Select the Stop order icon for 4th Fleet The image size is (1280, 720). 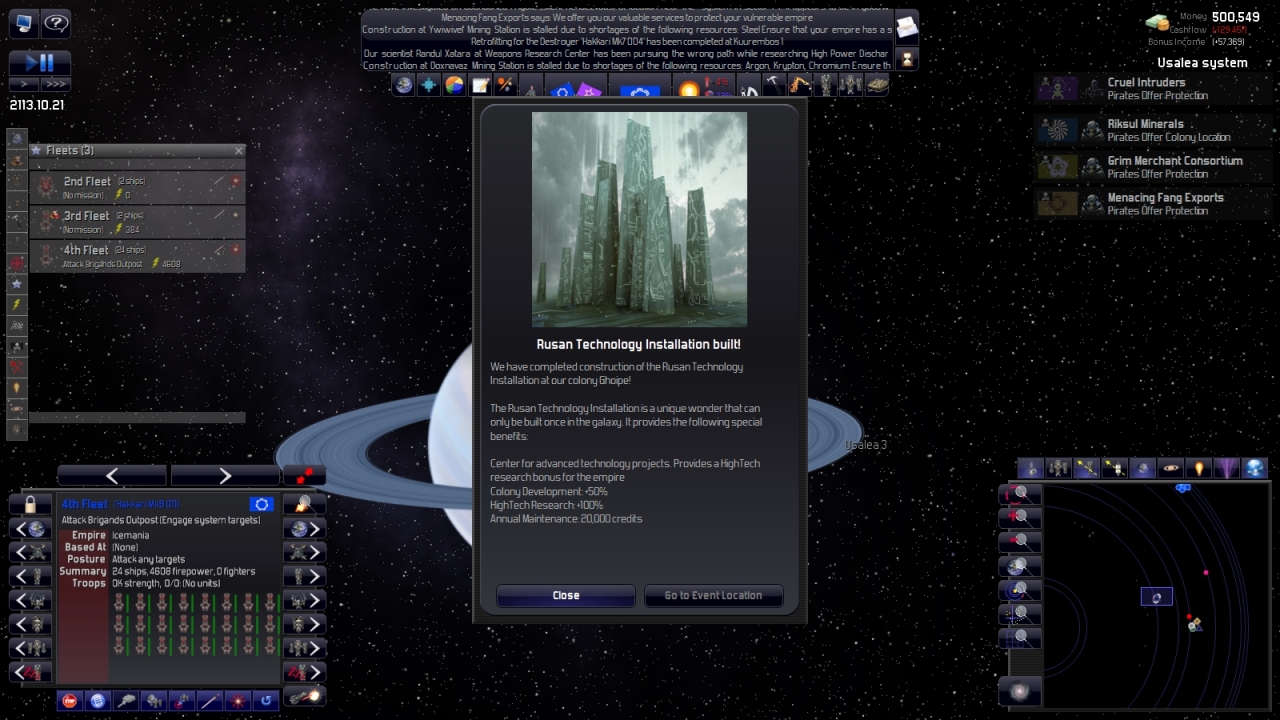(70, 699)
